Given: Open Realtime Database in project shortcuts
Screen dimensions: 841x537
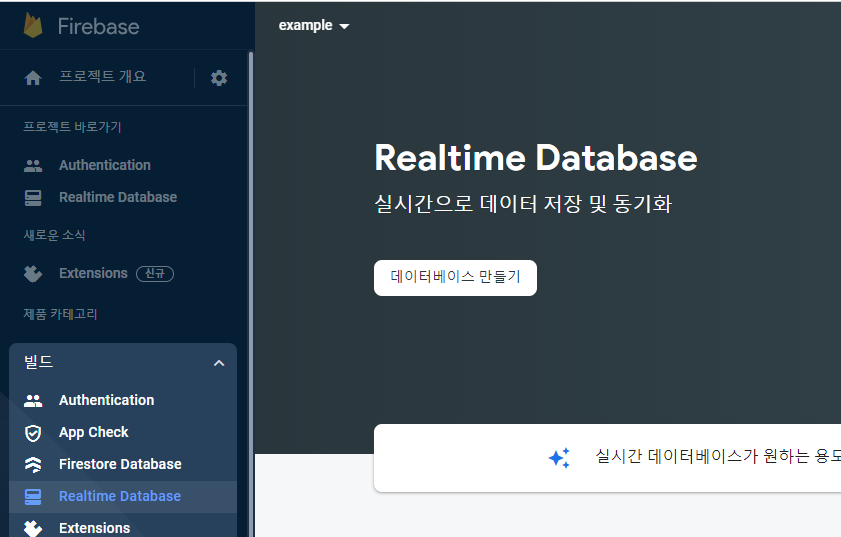Looking at the screenshot, I should (118, 197).
